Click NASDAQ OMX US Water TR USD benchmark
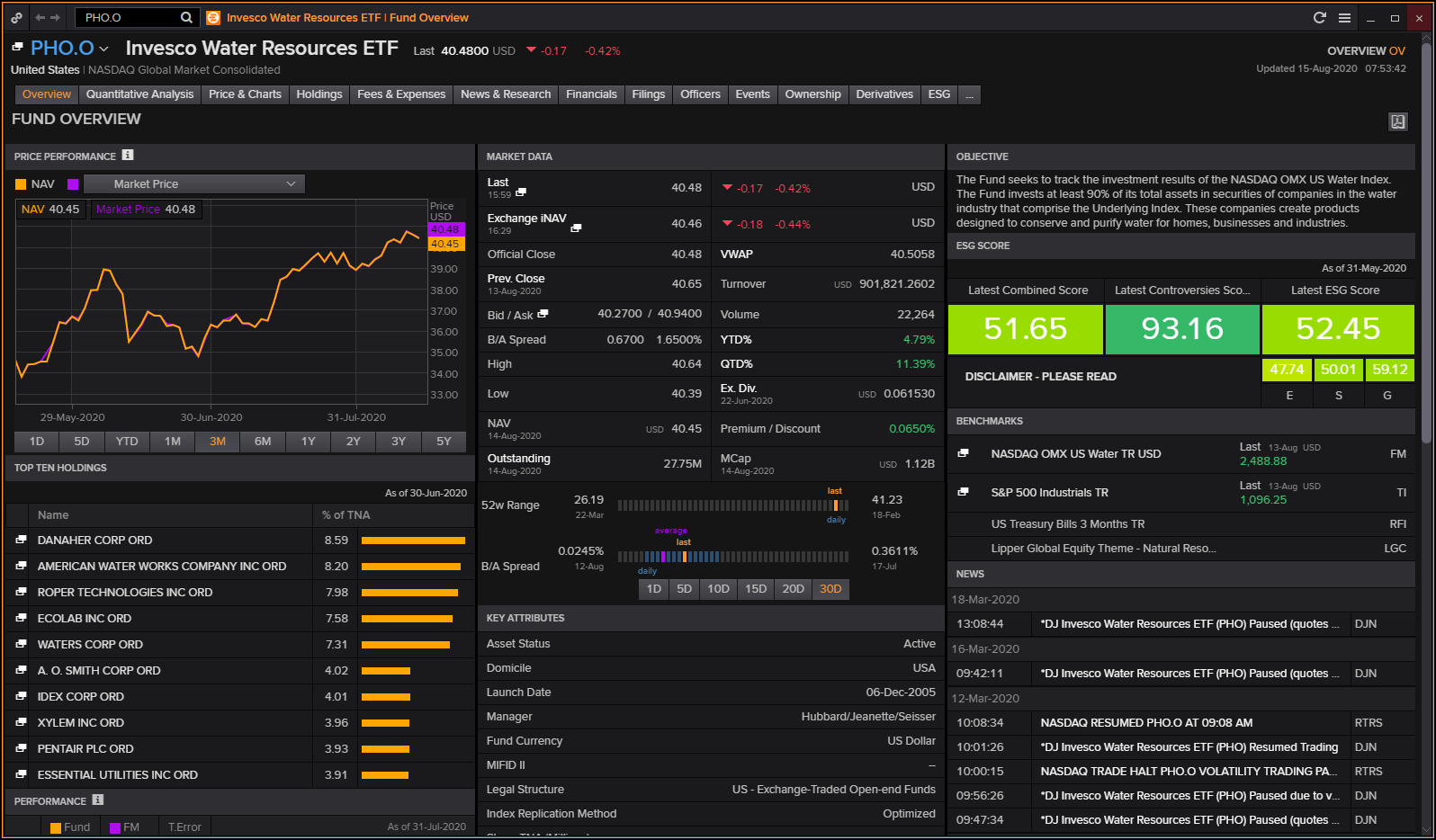Viewport: 1436px width, 840px height. (1075, 453)
